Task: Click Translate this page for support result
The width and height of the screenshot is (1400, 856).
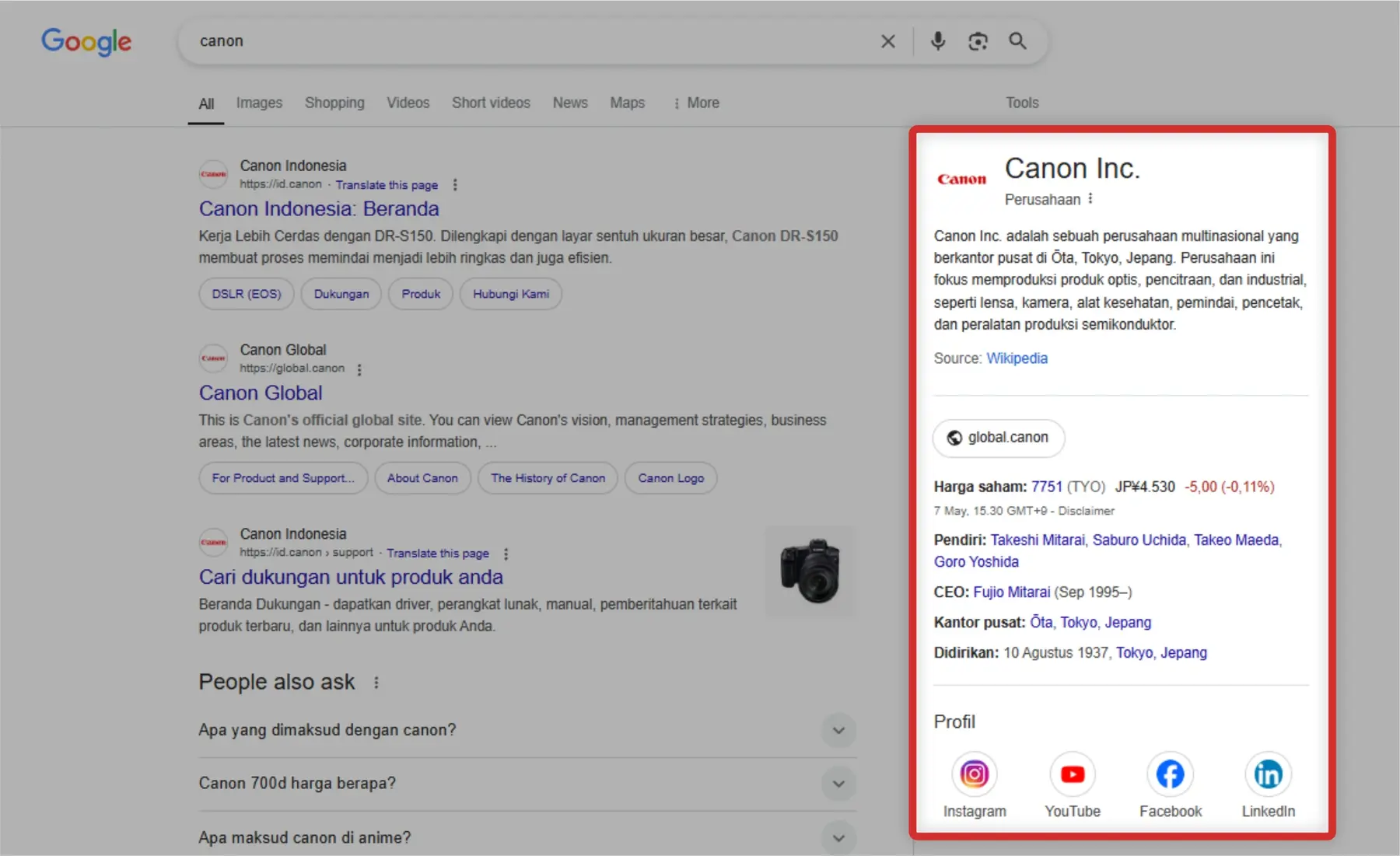Action: tap(438, 554)
